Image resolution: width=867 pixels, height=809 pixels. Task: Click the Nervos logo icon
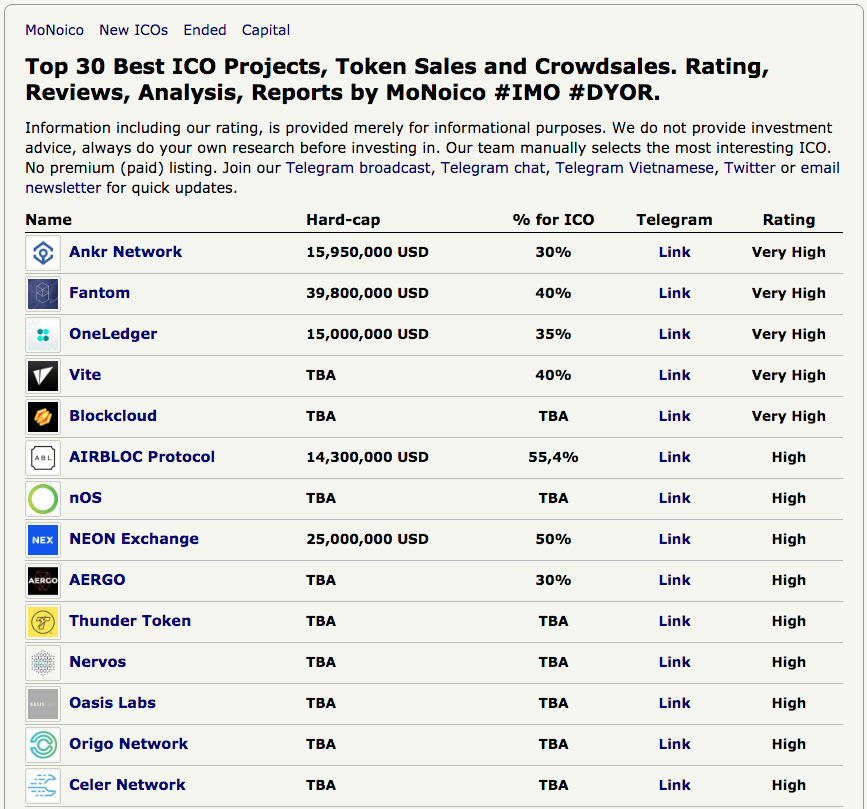tap(43, 663)
